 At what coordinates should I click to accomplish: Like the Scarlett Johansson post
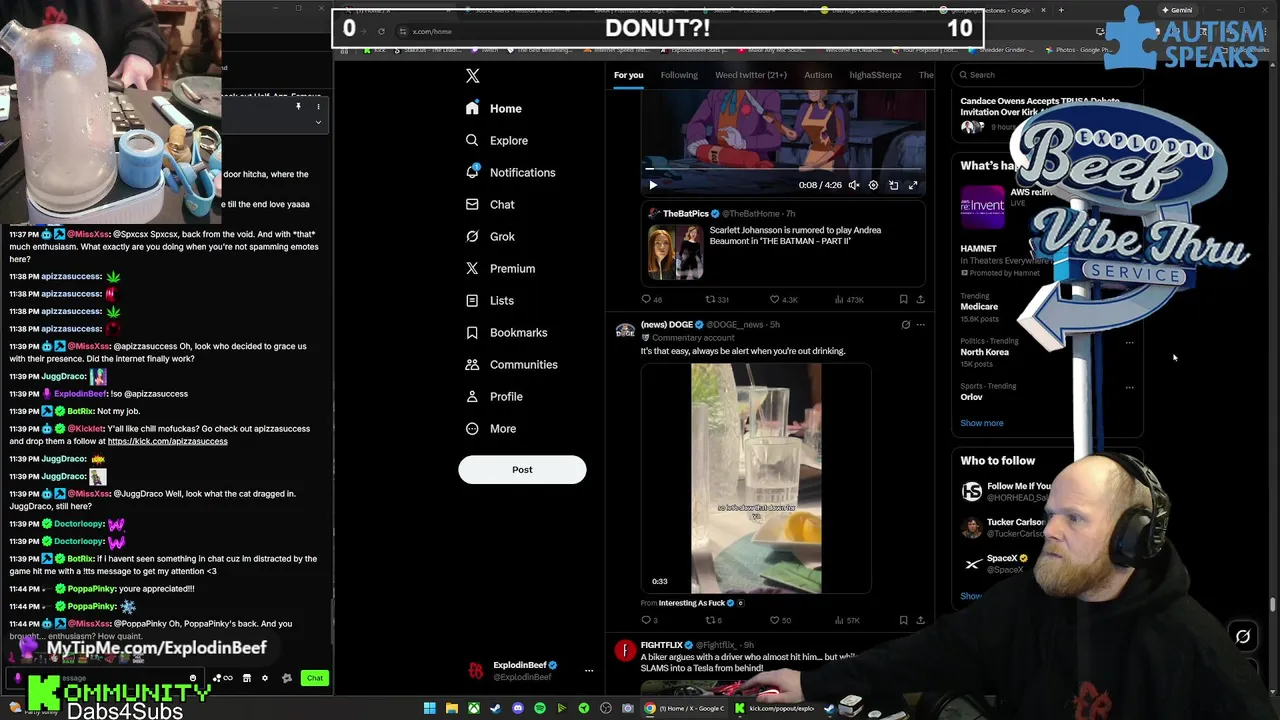783,299
